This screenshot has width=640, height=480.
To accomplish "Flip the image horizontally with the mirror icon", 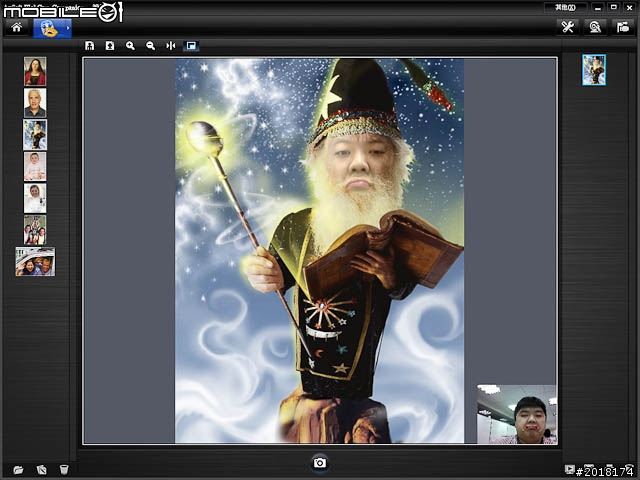I will pos(171,46).
